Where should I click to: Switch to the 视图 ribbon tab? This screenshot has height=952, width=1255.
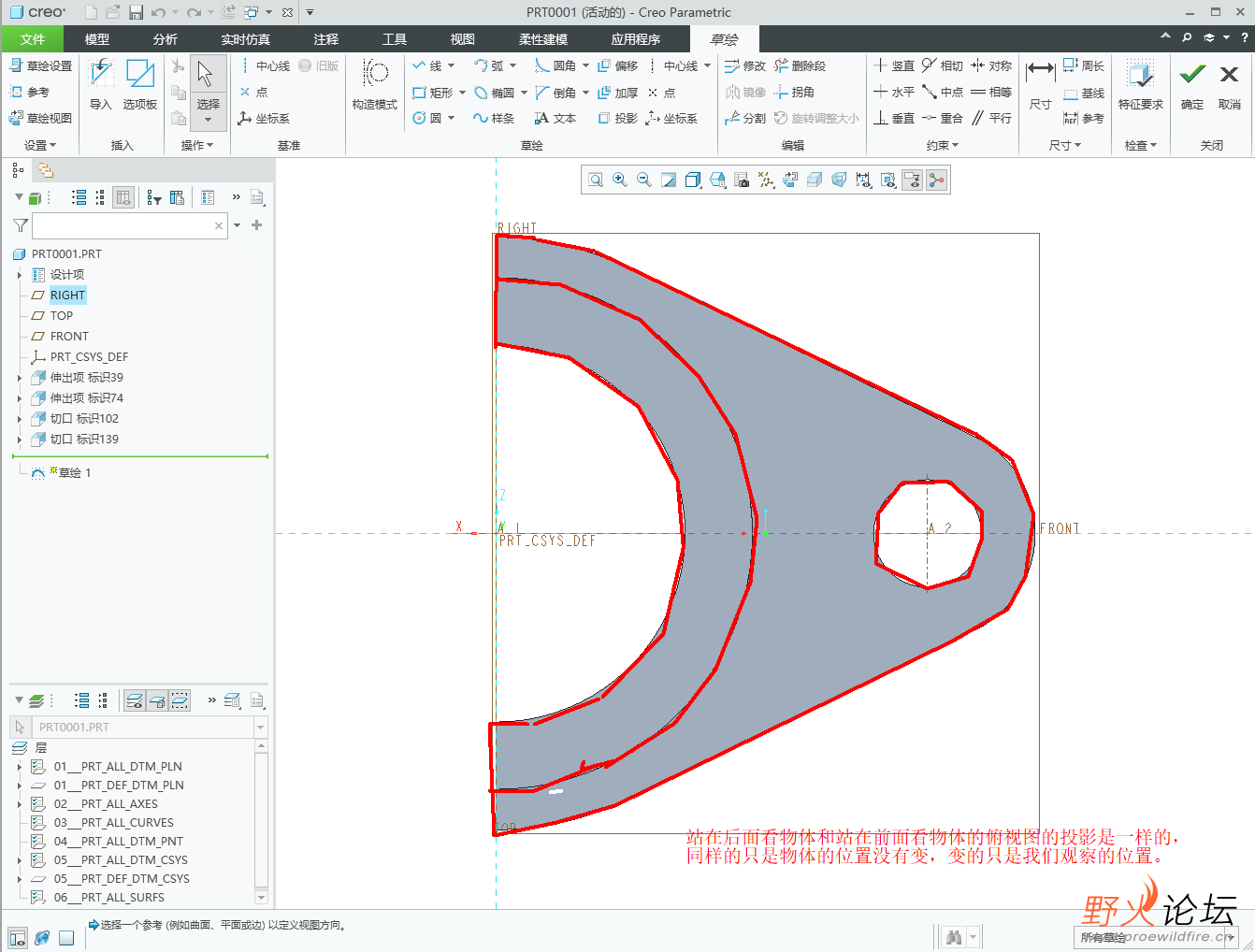(463, 39)
